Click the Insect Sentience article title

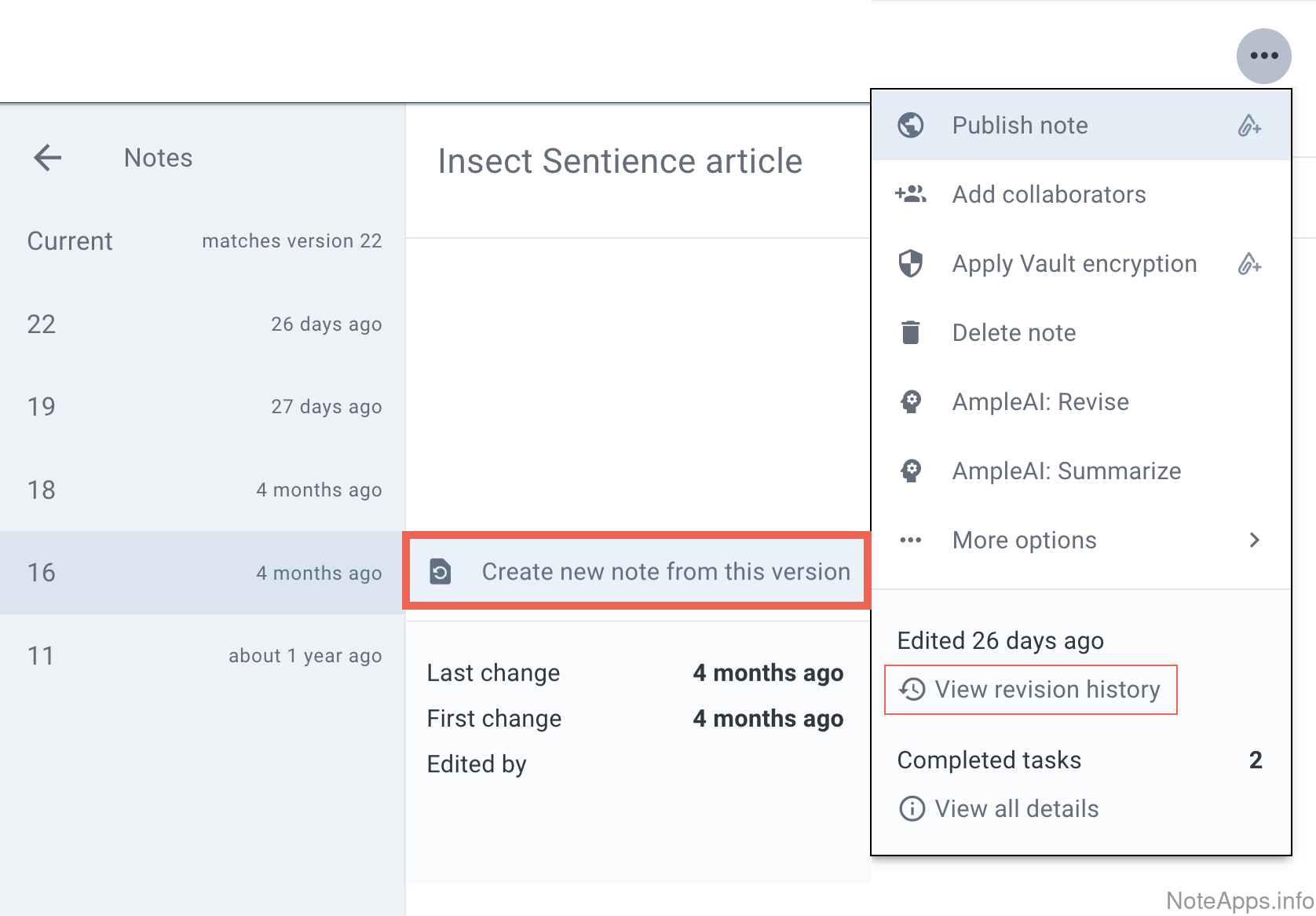[620, 161]
